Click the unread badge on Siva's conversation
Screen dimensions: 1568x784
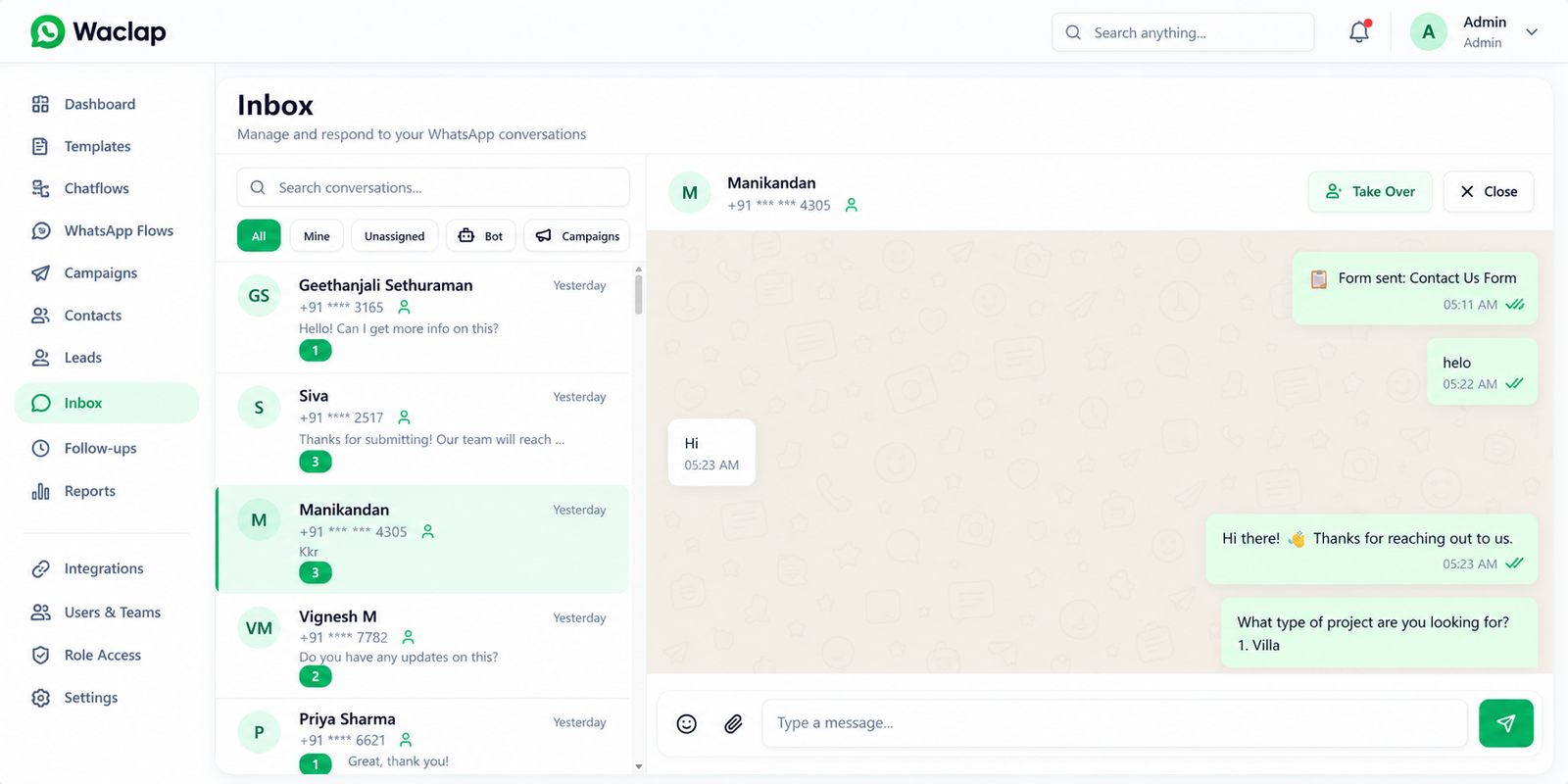click(315, 462)
